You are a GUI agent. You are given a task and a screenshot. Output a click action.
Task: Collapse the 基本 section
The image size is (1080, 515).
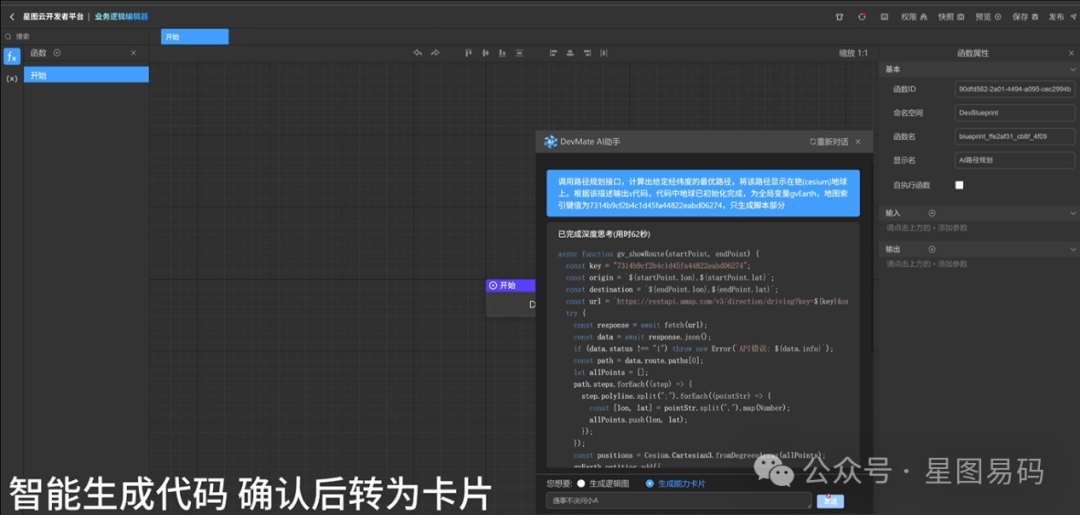click(x=1072, y=70)
